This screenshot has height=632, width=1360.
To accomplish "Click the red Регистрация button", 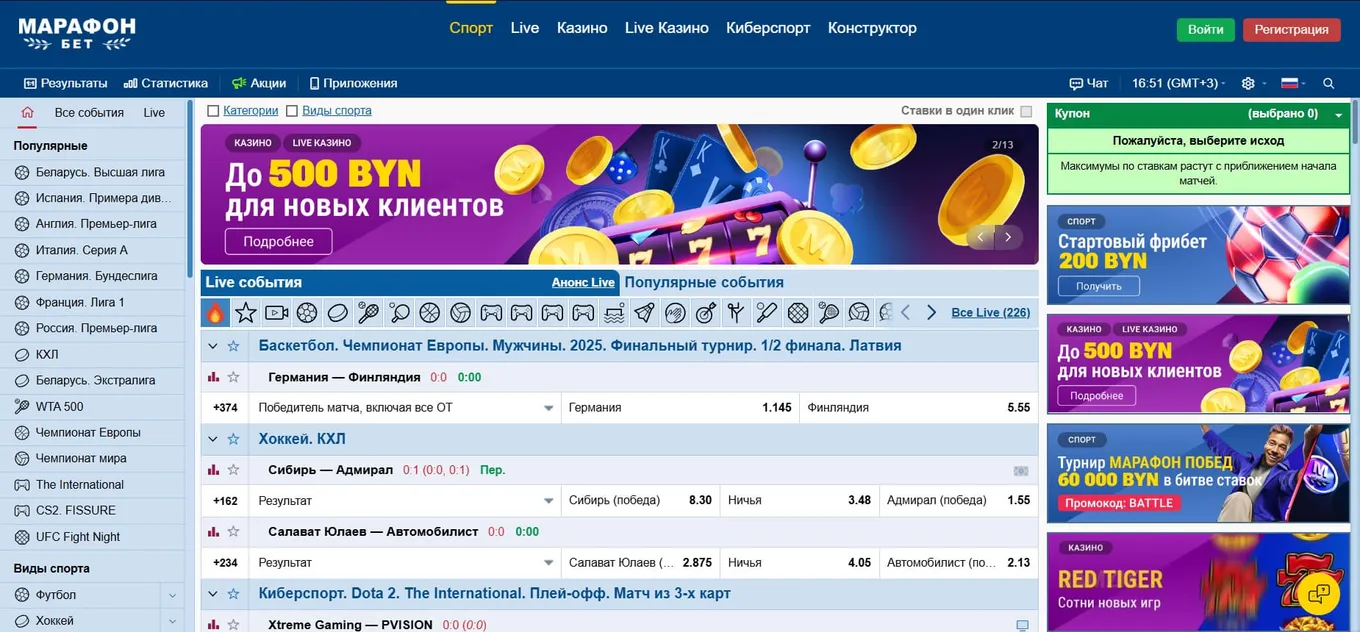I will tap(1291, 30).
